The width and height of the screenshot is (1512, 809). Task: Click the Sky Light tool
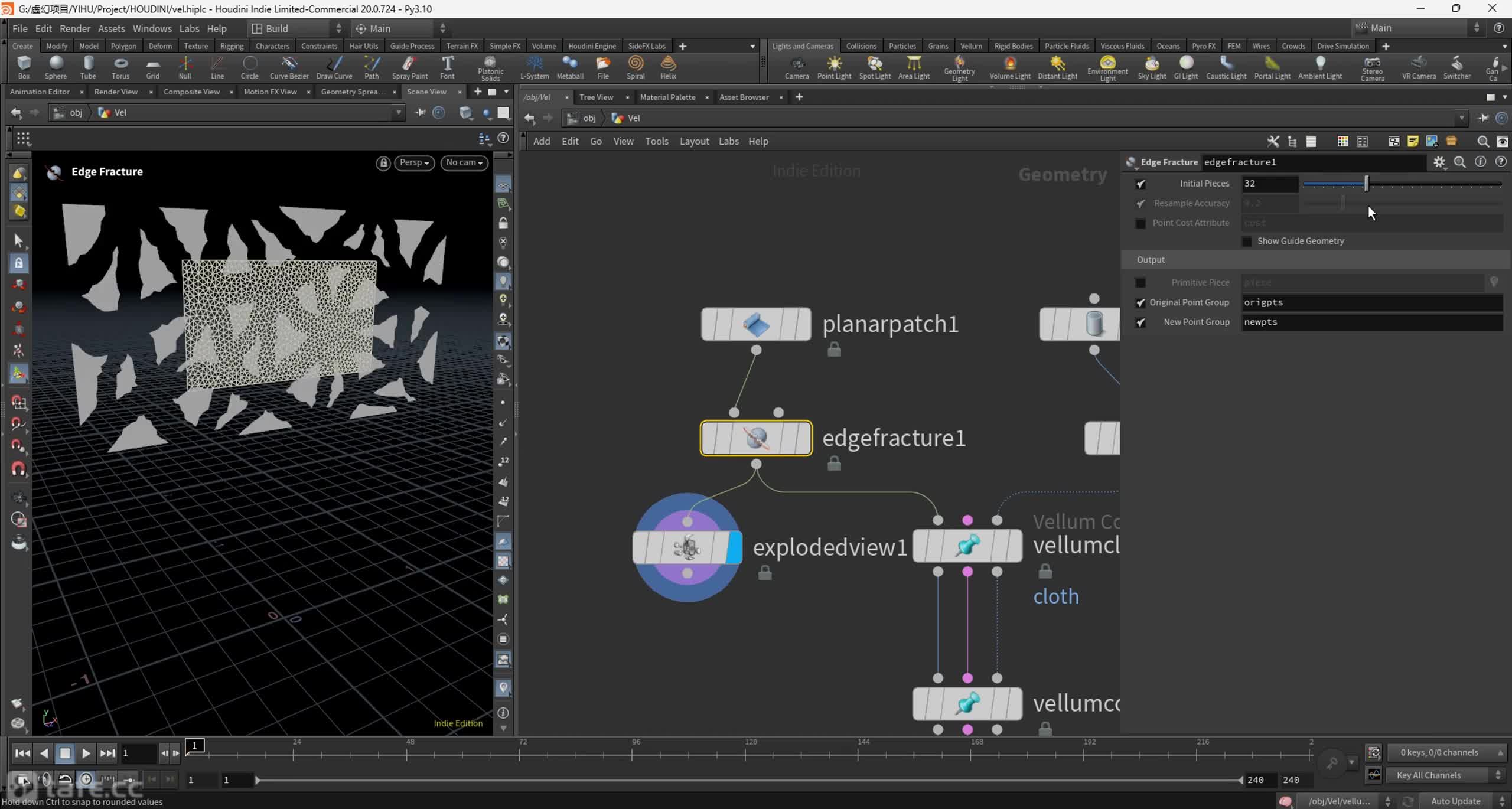click(x=1152, y=67)
